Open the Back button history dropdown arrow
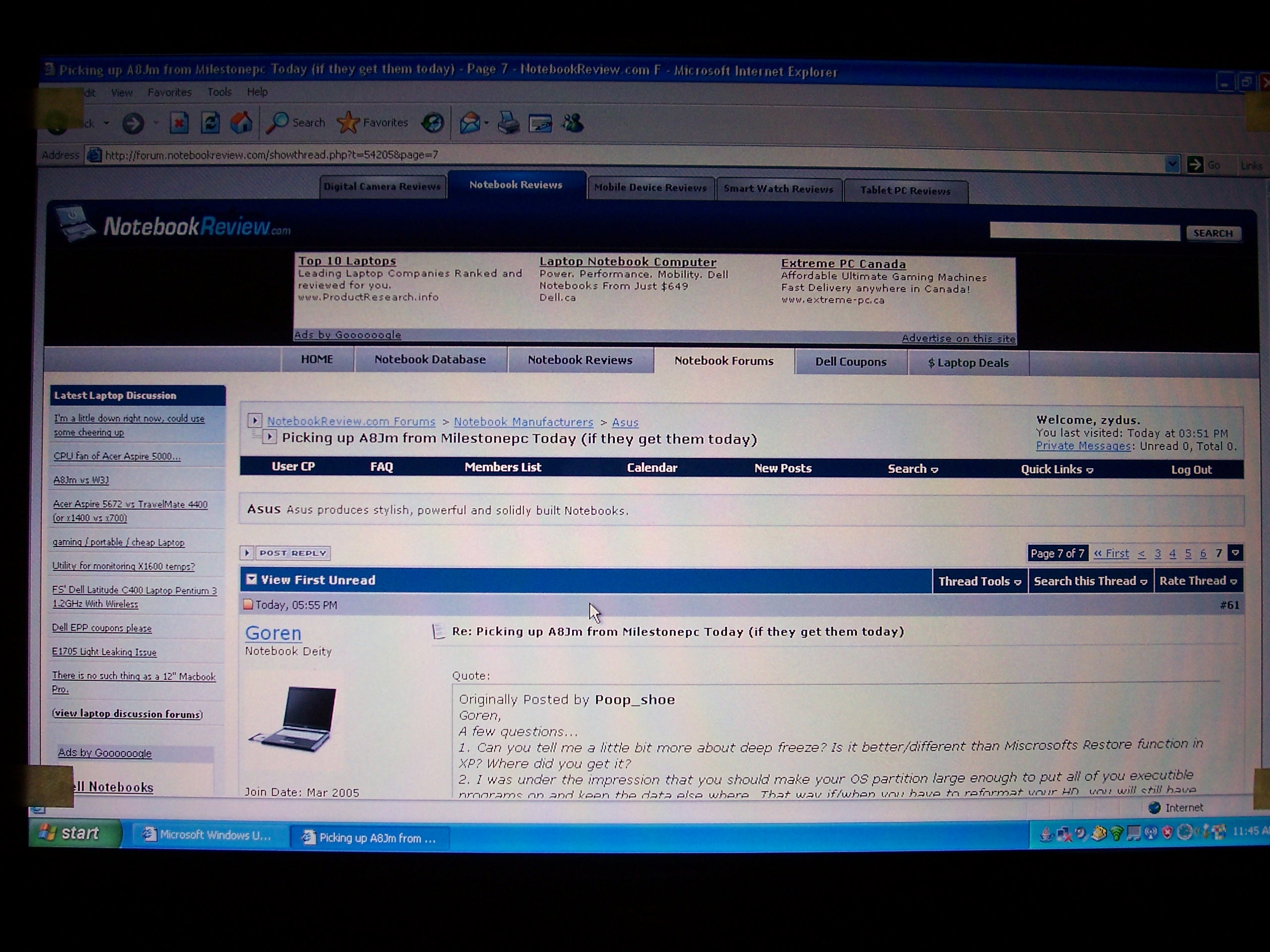The height and width of the screenshot is (952, 1270). tap(106, 123)
